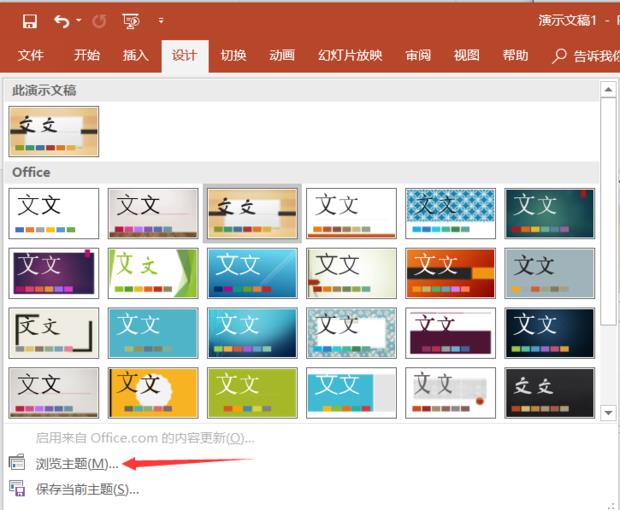The width and height of the screenshot is (620, 510).
Task: Click the Save icon in quick access toolbar
Action: pyautogui.click(x=30, y=21)
